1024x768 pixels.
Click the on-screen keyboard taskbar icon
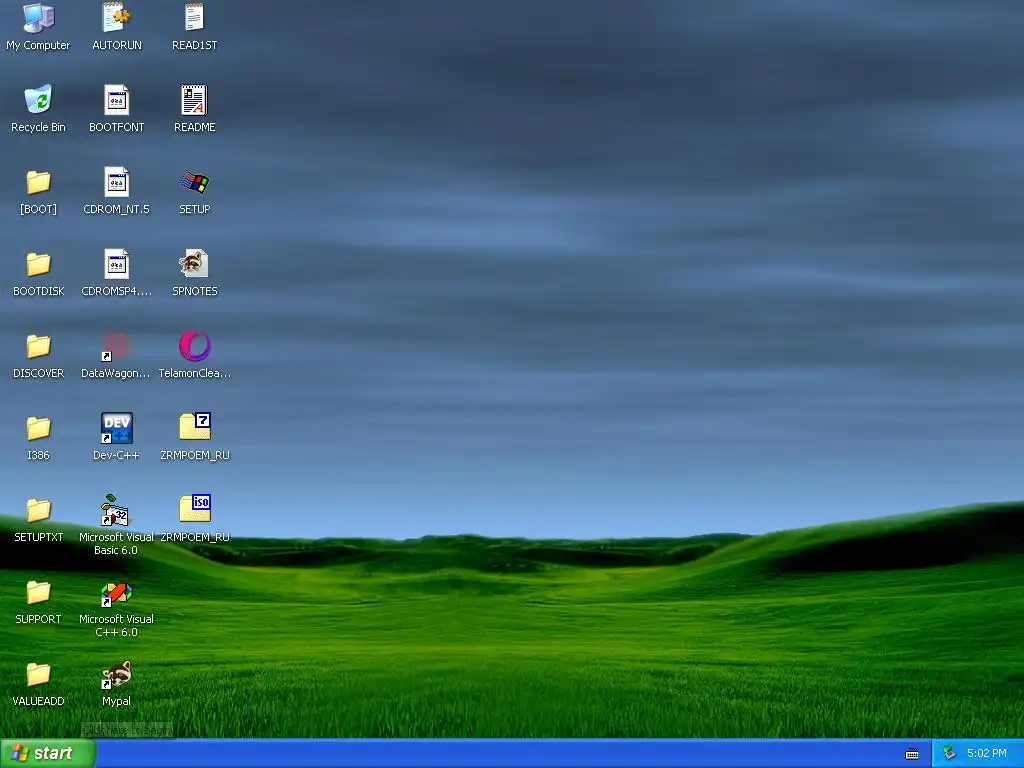[912, 754]
